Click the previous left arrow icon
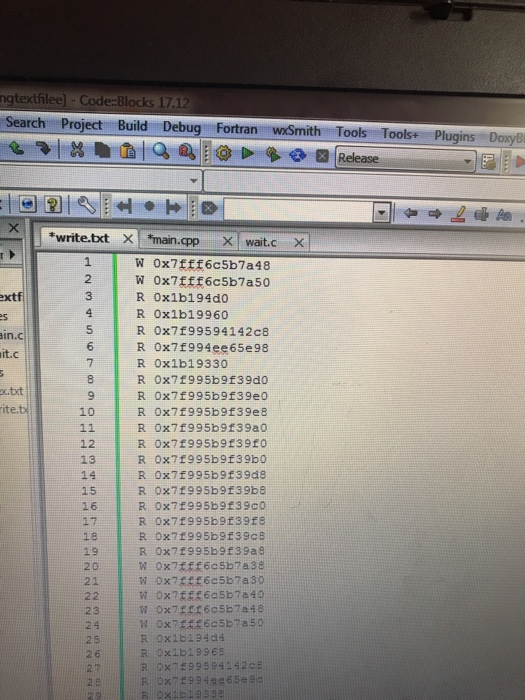The height and width of the screenshot is (700, 525). pos(410,214)
